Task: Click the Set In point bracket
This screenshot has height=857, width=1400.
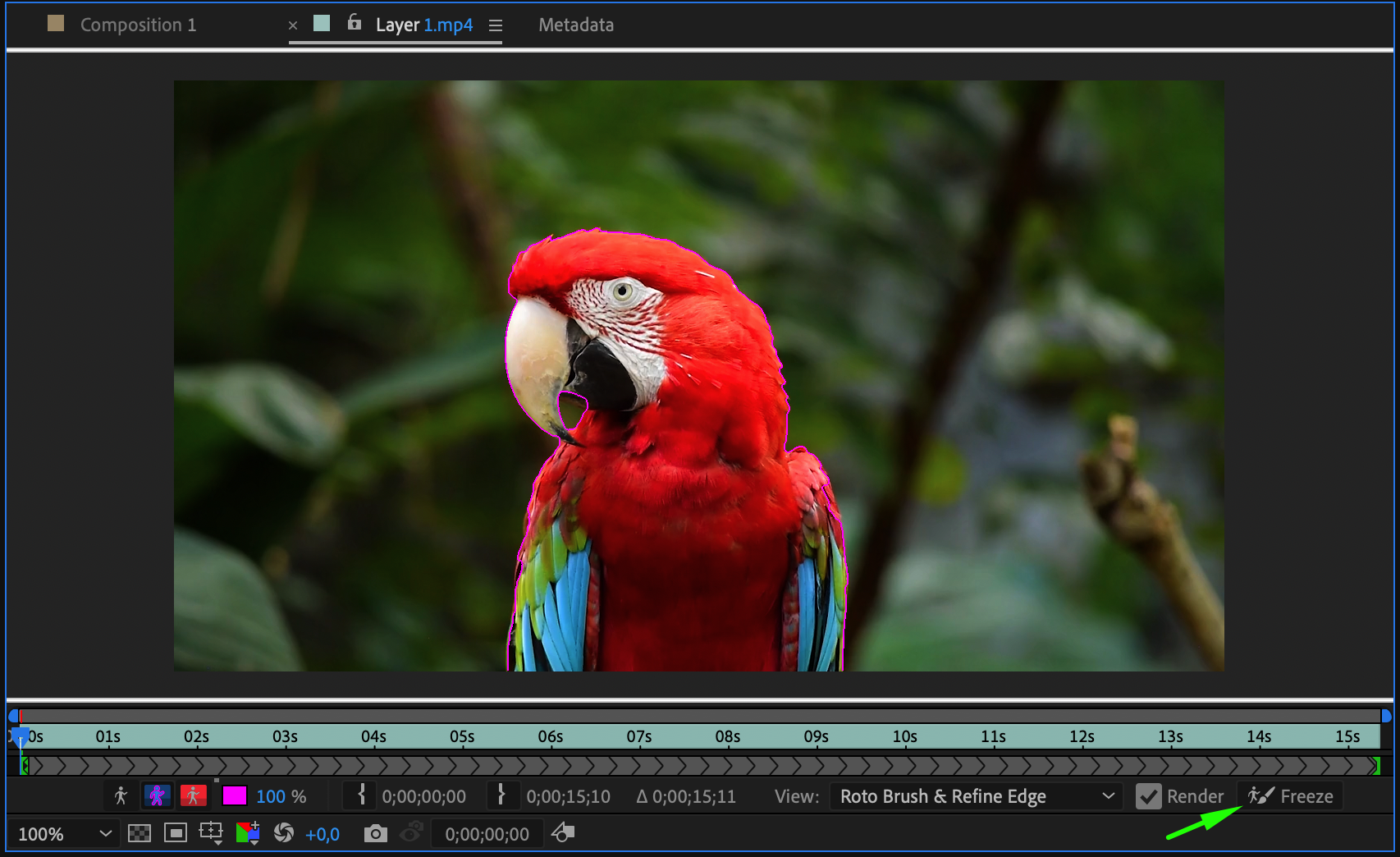Action: (x=361, y=795)
